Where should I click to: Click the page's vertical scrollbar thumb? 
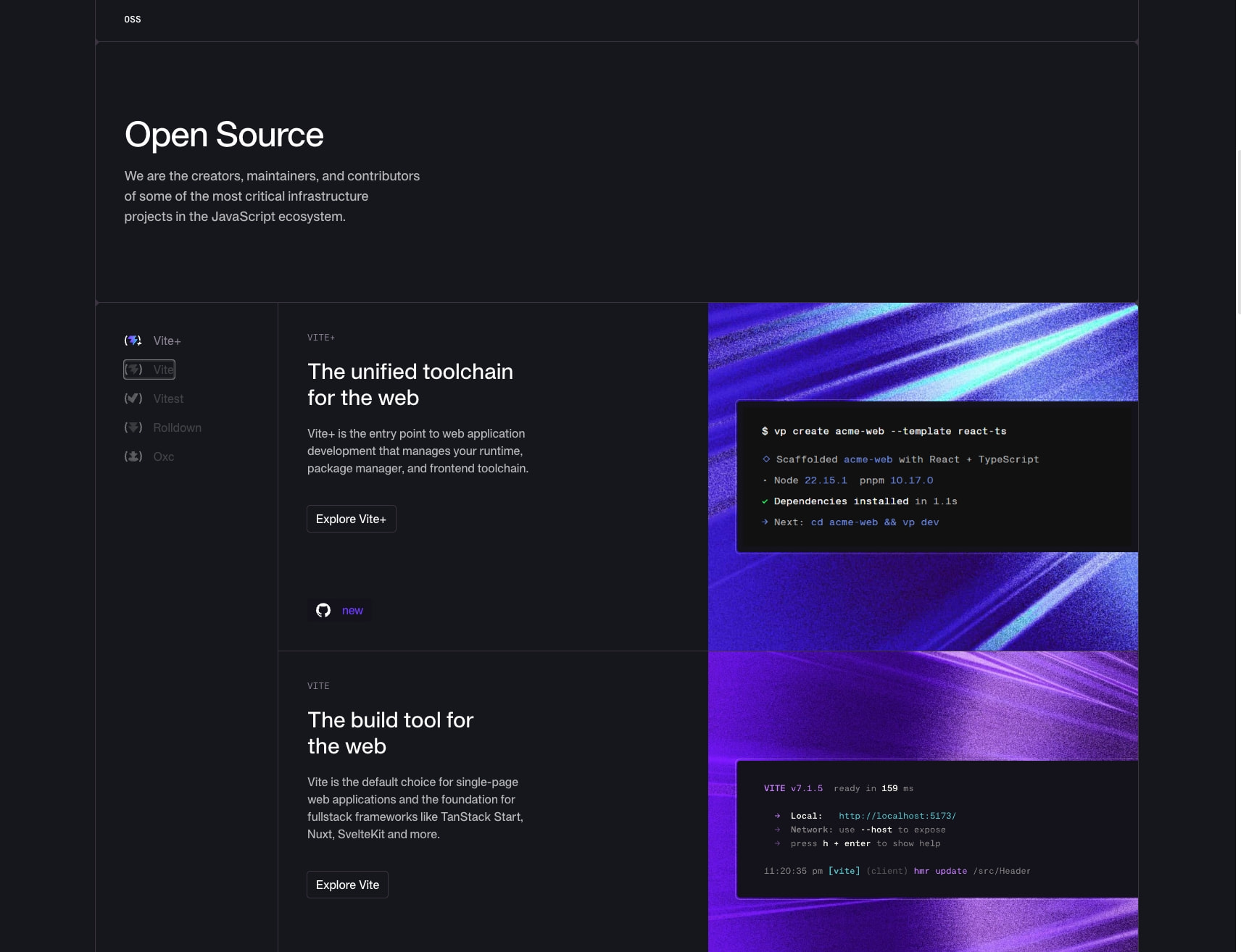click(1239, 232)
